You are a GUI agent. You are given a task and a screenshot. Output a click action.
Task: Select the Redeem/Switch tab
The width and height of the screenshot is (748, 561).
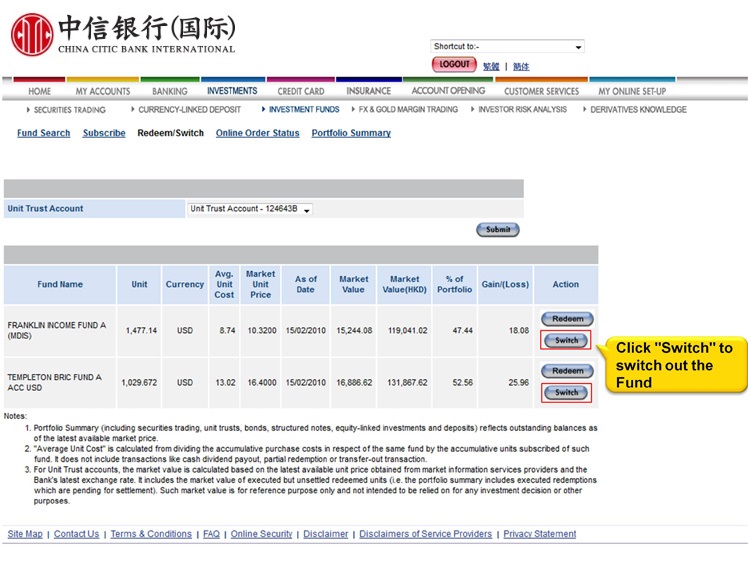coord(170,133)
